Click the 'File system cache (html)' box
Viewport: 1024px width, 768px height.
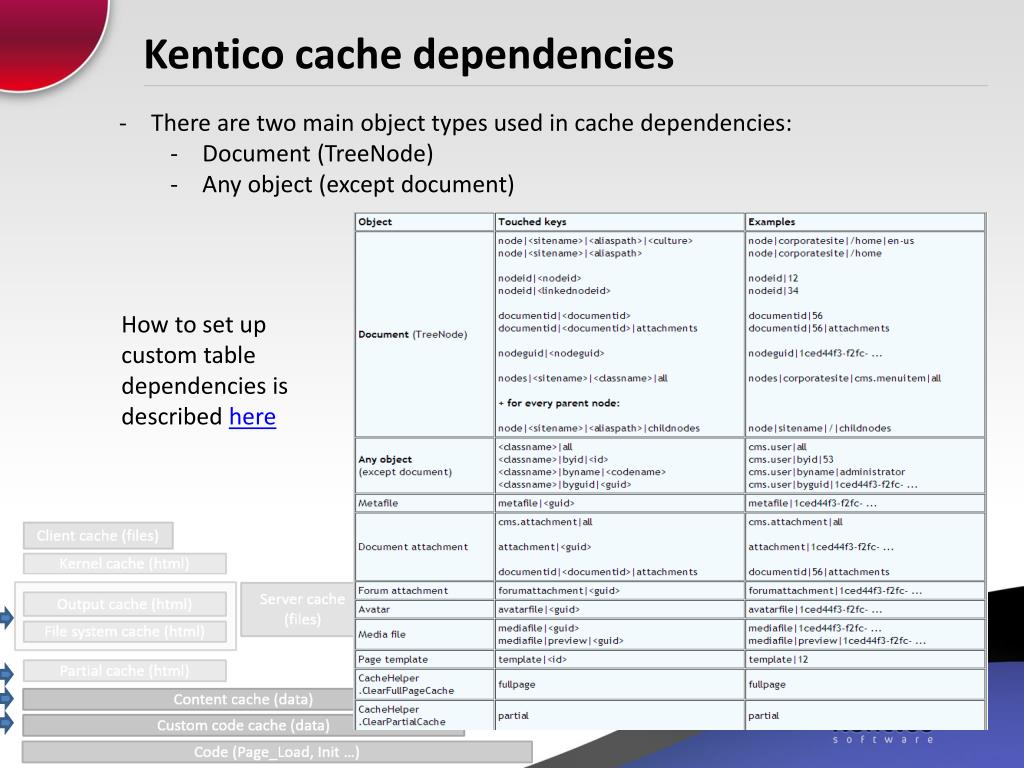pos(125,632)
